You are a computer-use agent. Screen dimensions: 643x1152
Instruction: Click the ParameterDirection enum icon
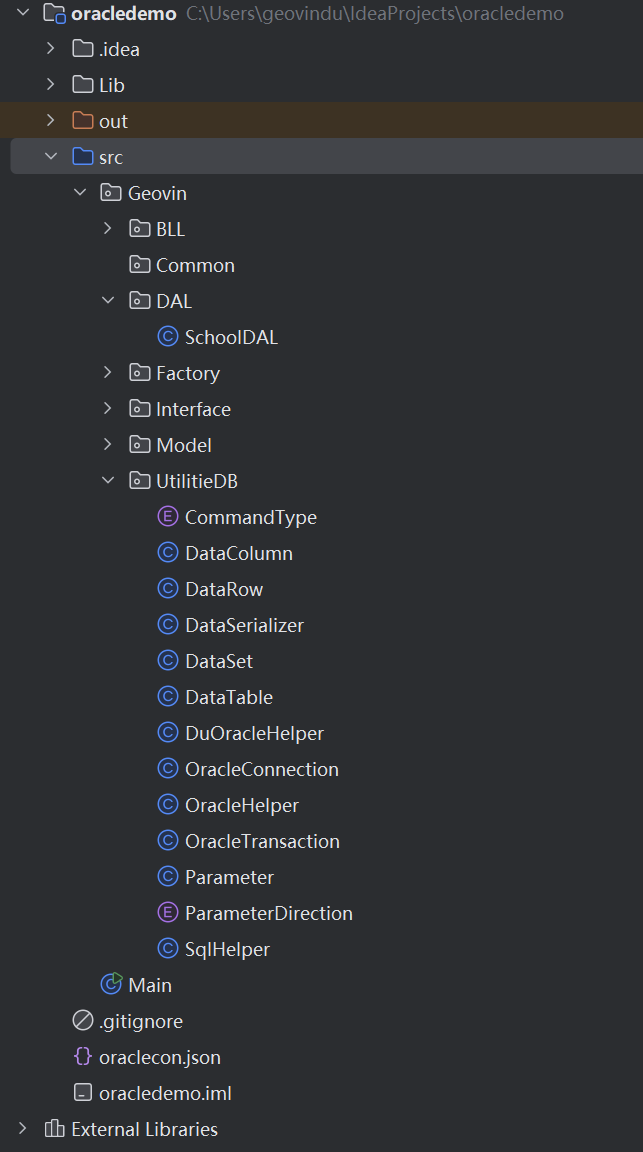(x=168, y=913)
